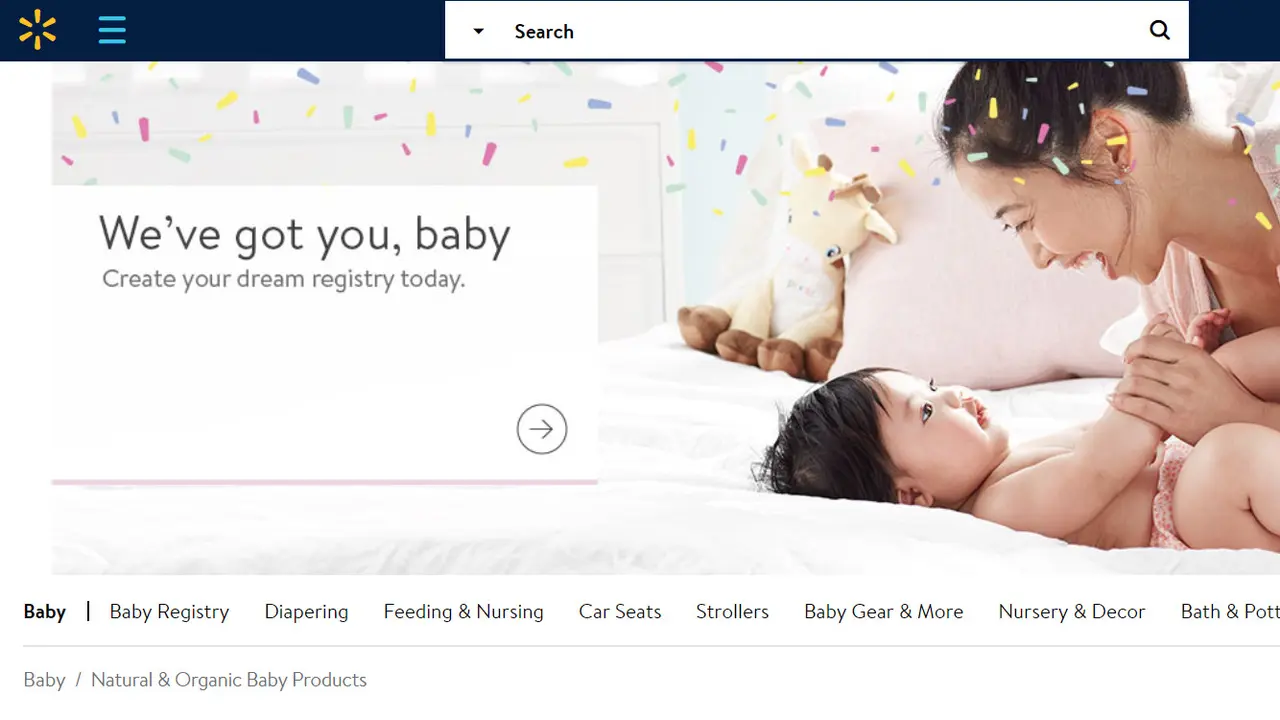Image resolution: width=1280 pixels, height=720 pixels.
Task: Click the search magnifier icon
Action: pos(1159,30)
